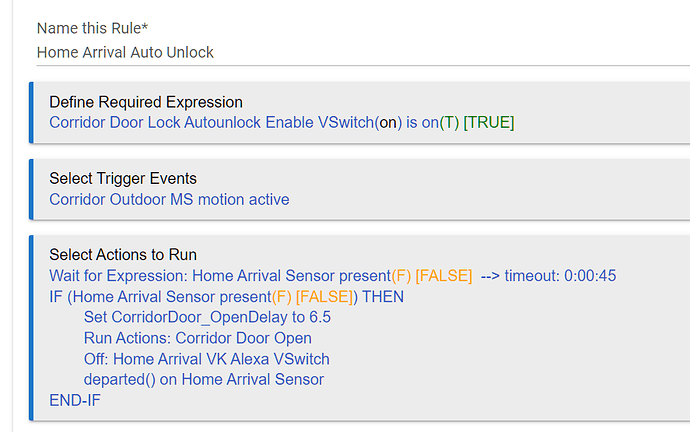Click the [TRUE] status in required expression
The width and height of the screenshot is (690, 432).
pos(489,122)
